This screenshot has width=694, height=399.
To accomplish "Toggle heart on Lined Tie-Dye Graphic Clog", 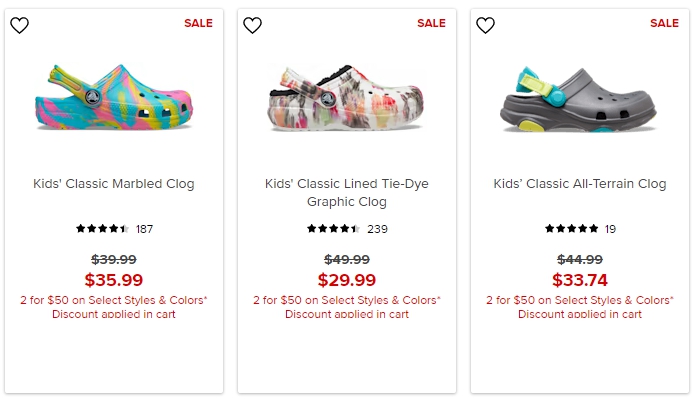I will coord(252,25).
